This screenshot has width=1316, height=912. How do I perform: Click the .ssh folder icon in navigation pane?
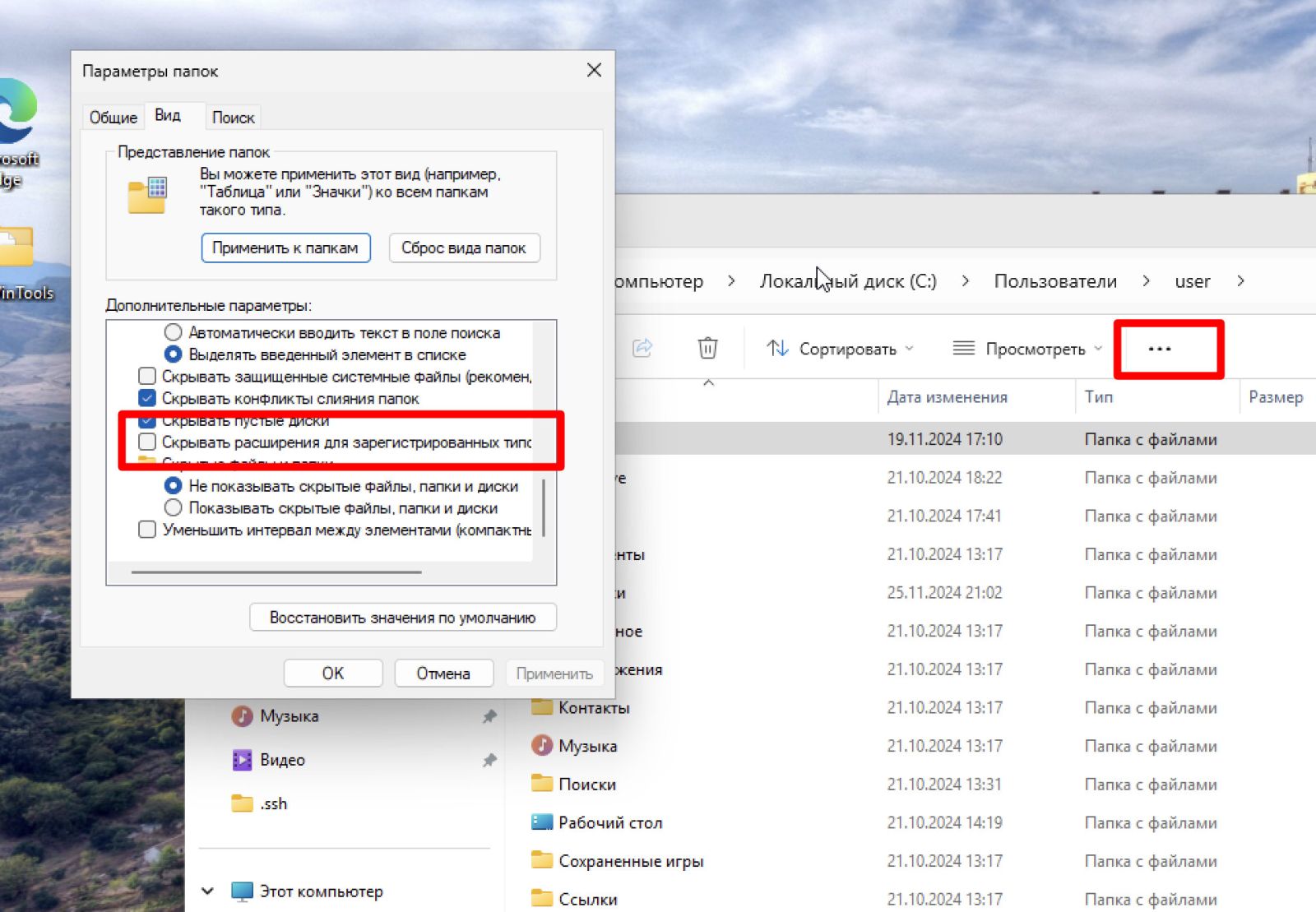tap(242, 803)
